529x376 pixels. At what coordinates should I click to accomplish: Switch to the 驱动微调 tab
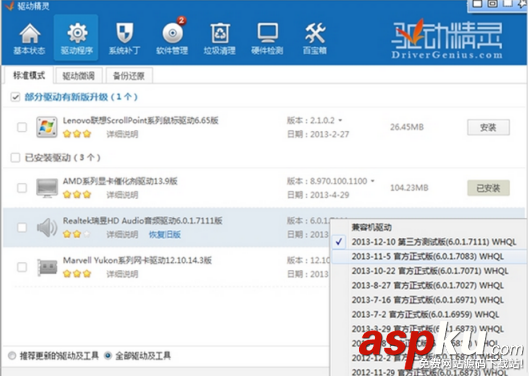pos(78,76)
